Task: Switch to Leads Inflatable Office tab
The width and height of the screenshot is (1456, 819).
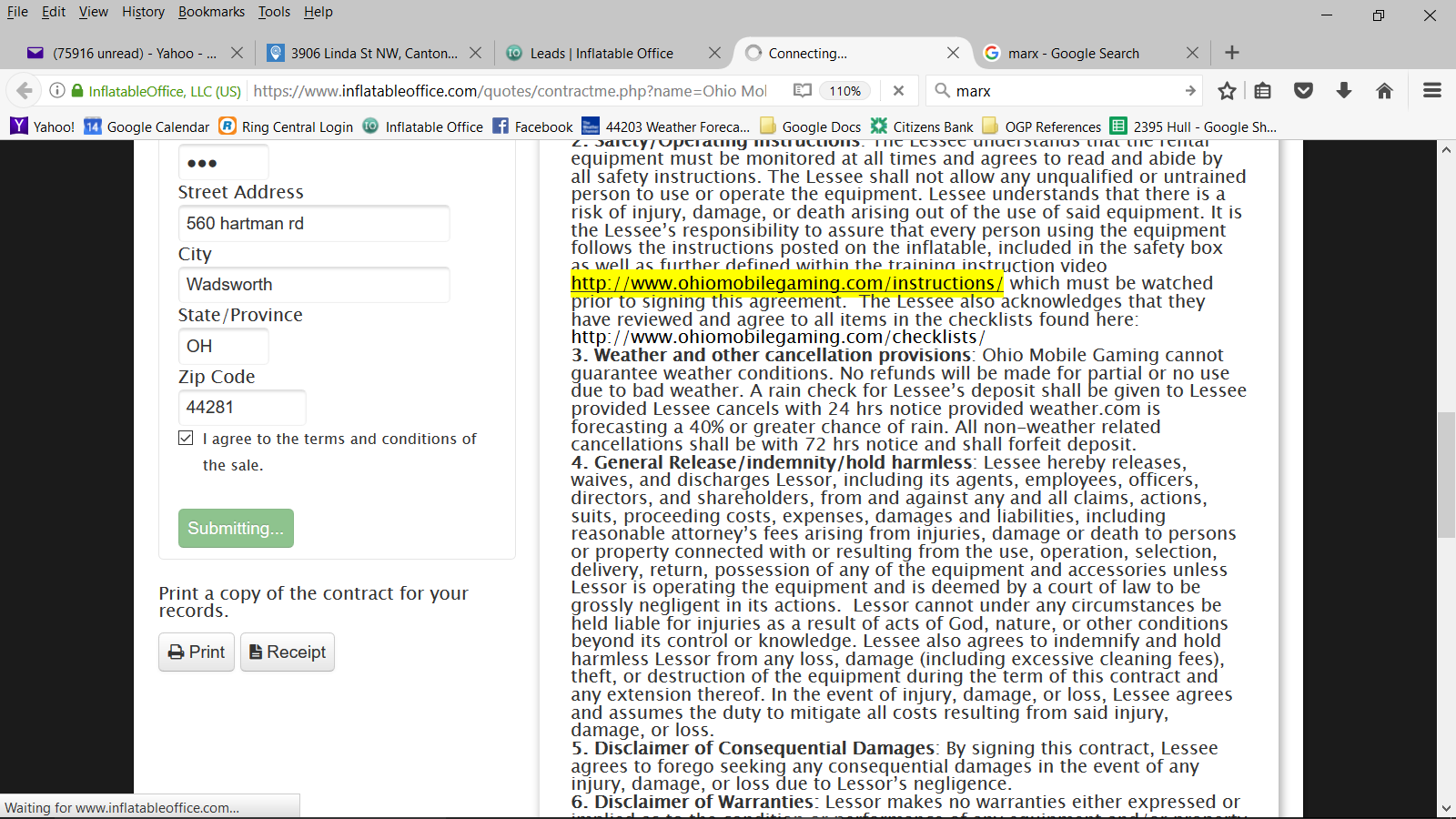Action: click(602, 54)
